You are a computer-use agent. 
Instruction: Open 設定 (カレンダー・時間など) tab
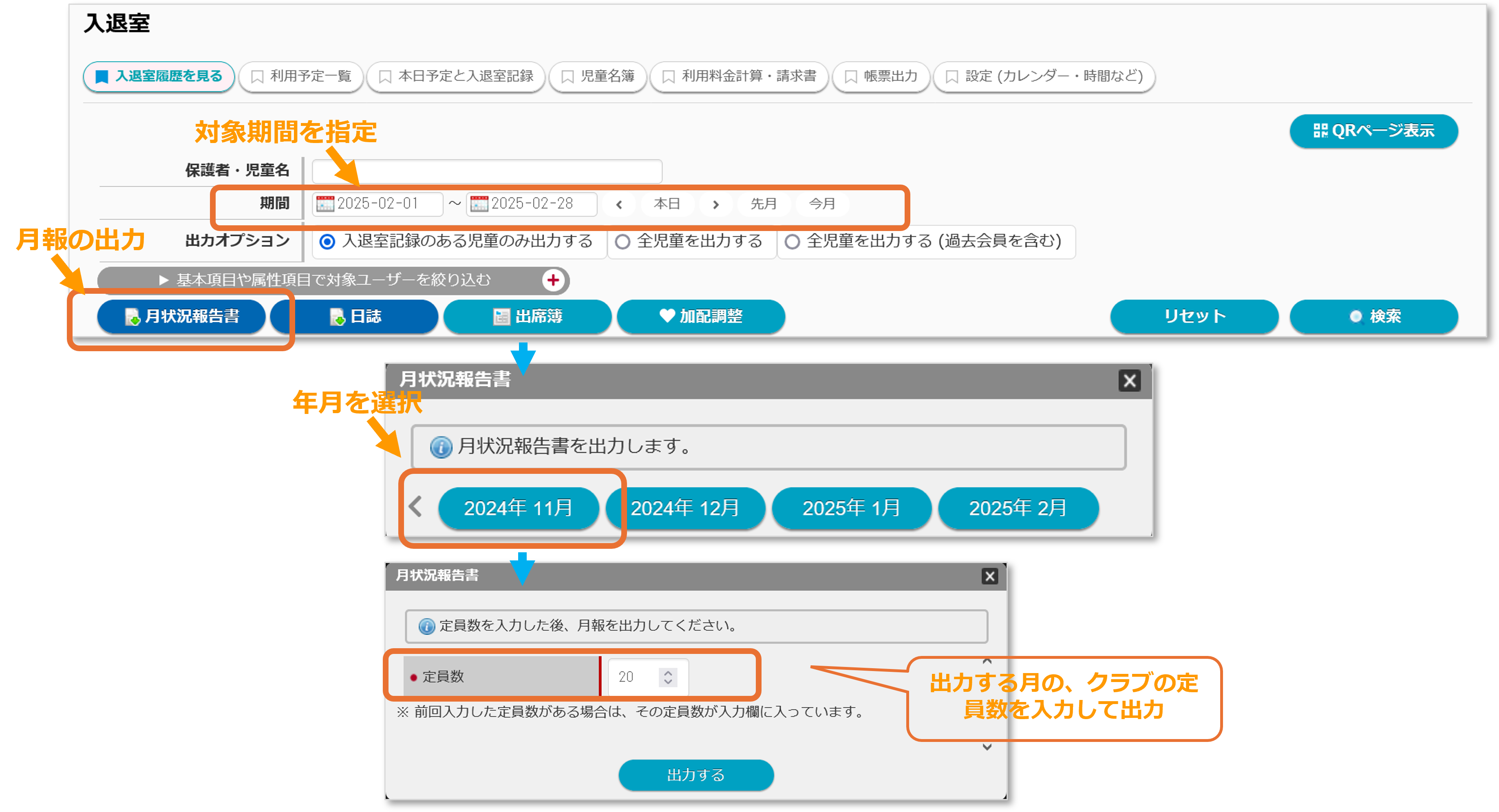click(1044, 76)
